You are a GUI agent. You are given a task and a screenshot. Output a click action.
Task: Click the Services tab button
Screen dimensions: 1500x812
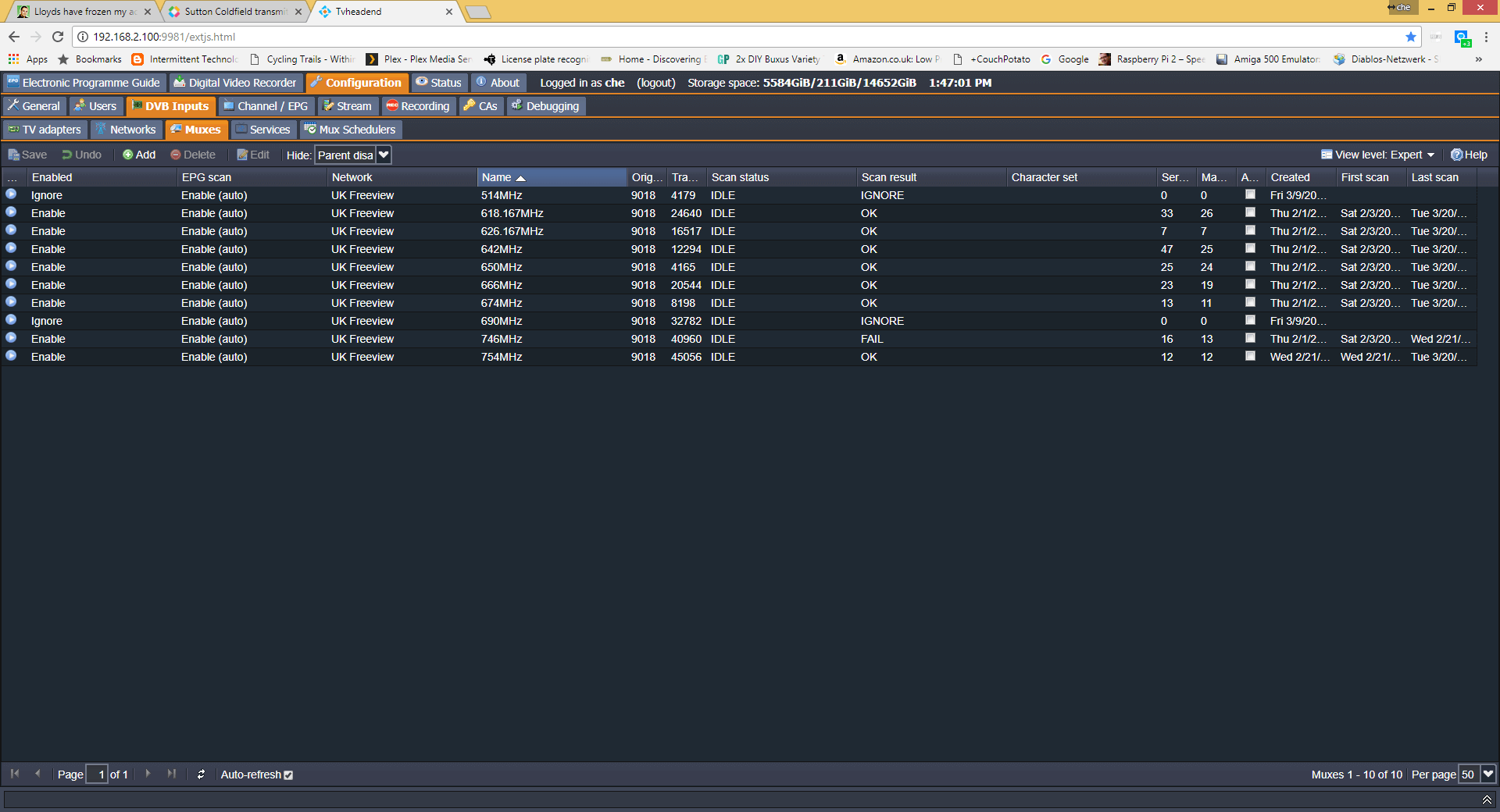(262, 130)
